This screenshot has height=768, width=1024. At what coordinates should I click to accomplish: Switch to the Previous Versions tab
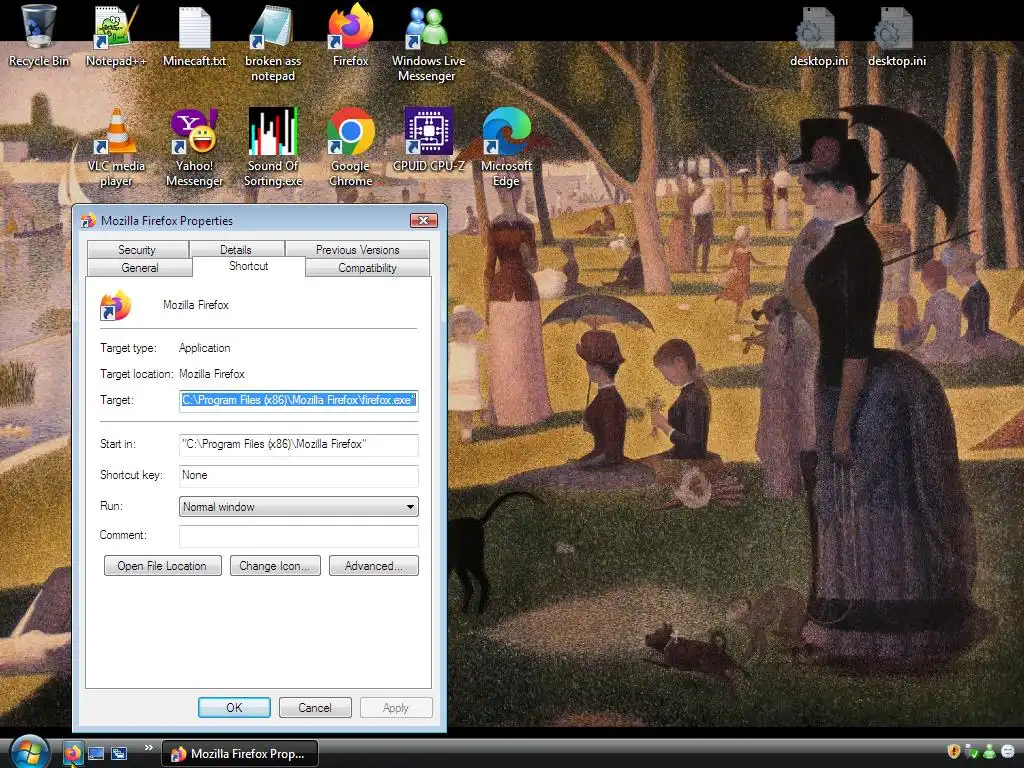pyautogui.click(x=357, y=249)
